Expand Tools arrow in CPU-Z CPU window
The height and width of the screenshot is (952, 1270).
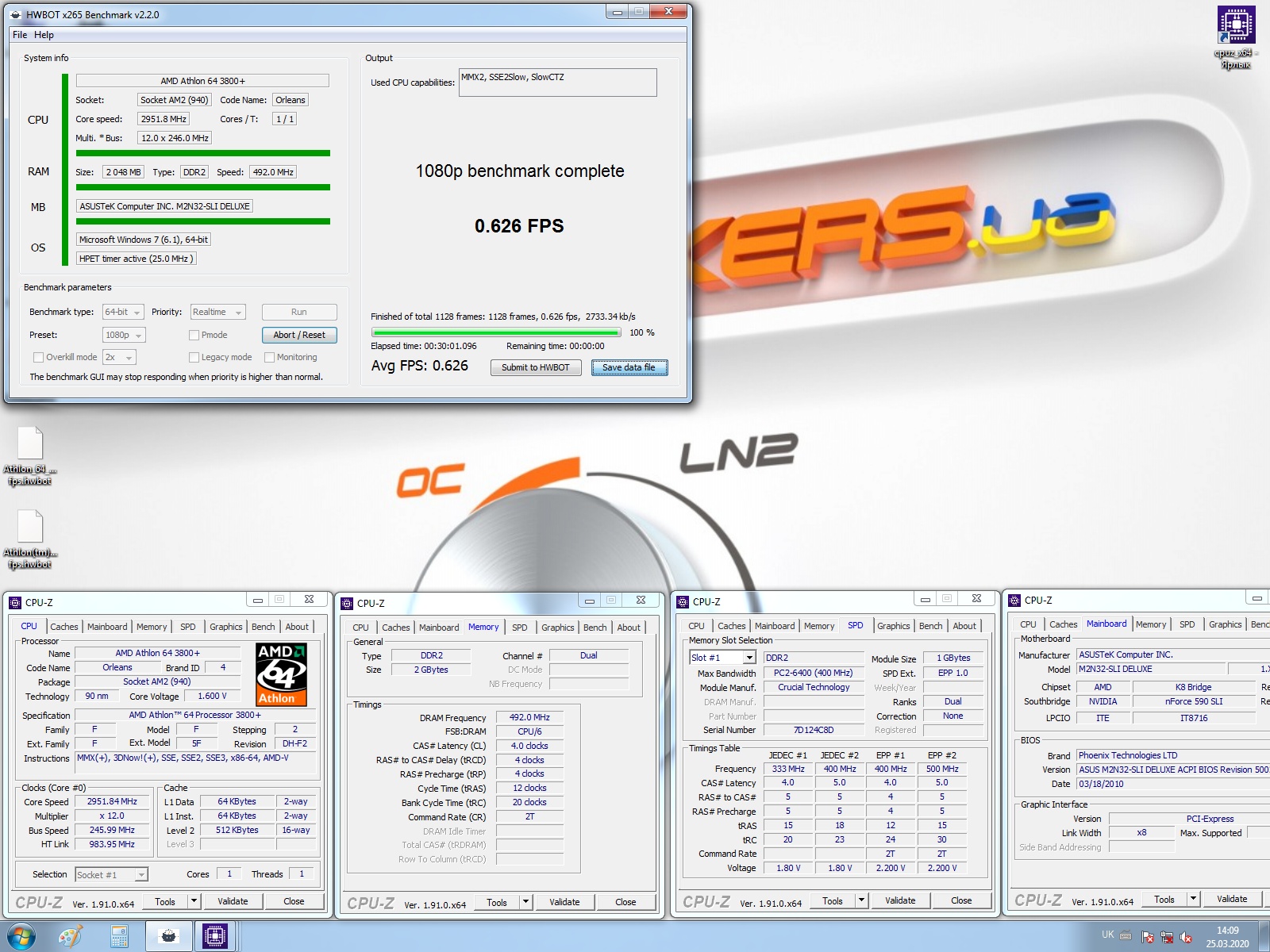194,901
